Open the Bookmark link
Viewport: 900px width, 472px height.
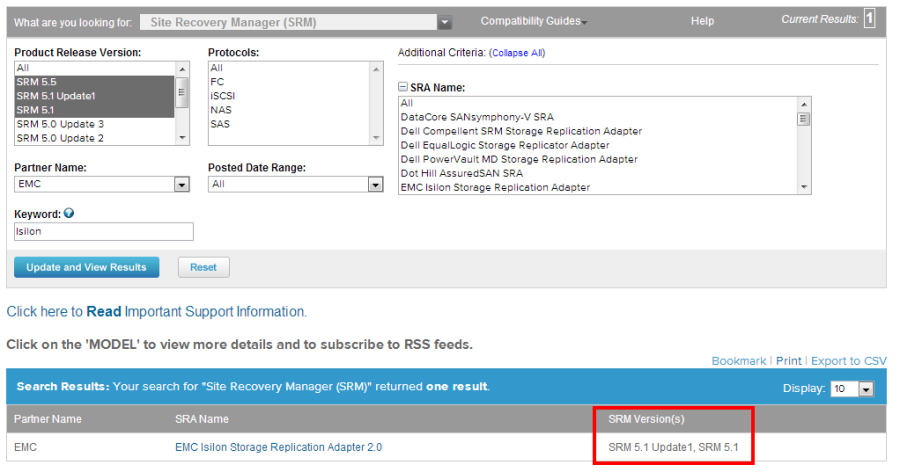[738, 361]
